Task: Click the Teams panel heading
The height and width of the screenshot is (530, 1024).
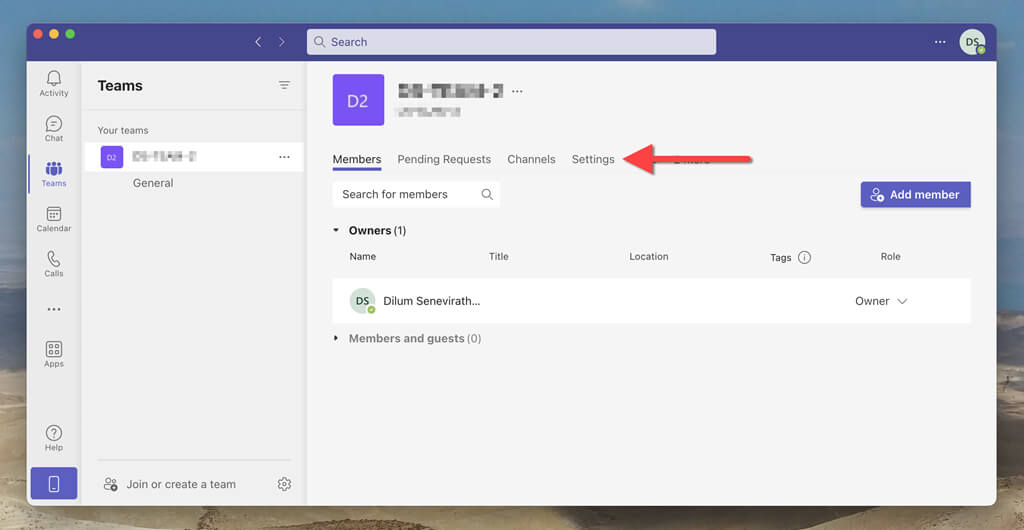Action: coord(120,86)
